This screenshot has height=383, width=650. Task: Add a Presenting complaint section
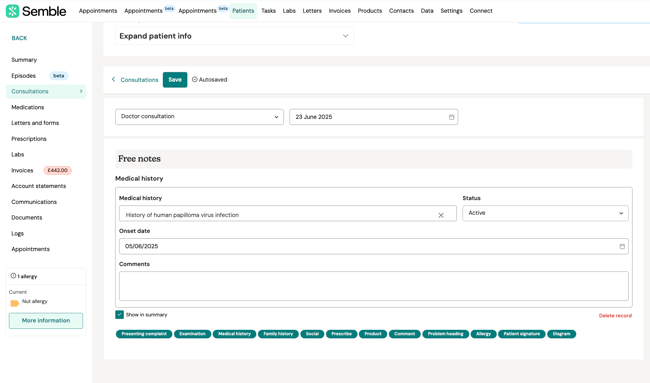pos(144,334)
